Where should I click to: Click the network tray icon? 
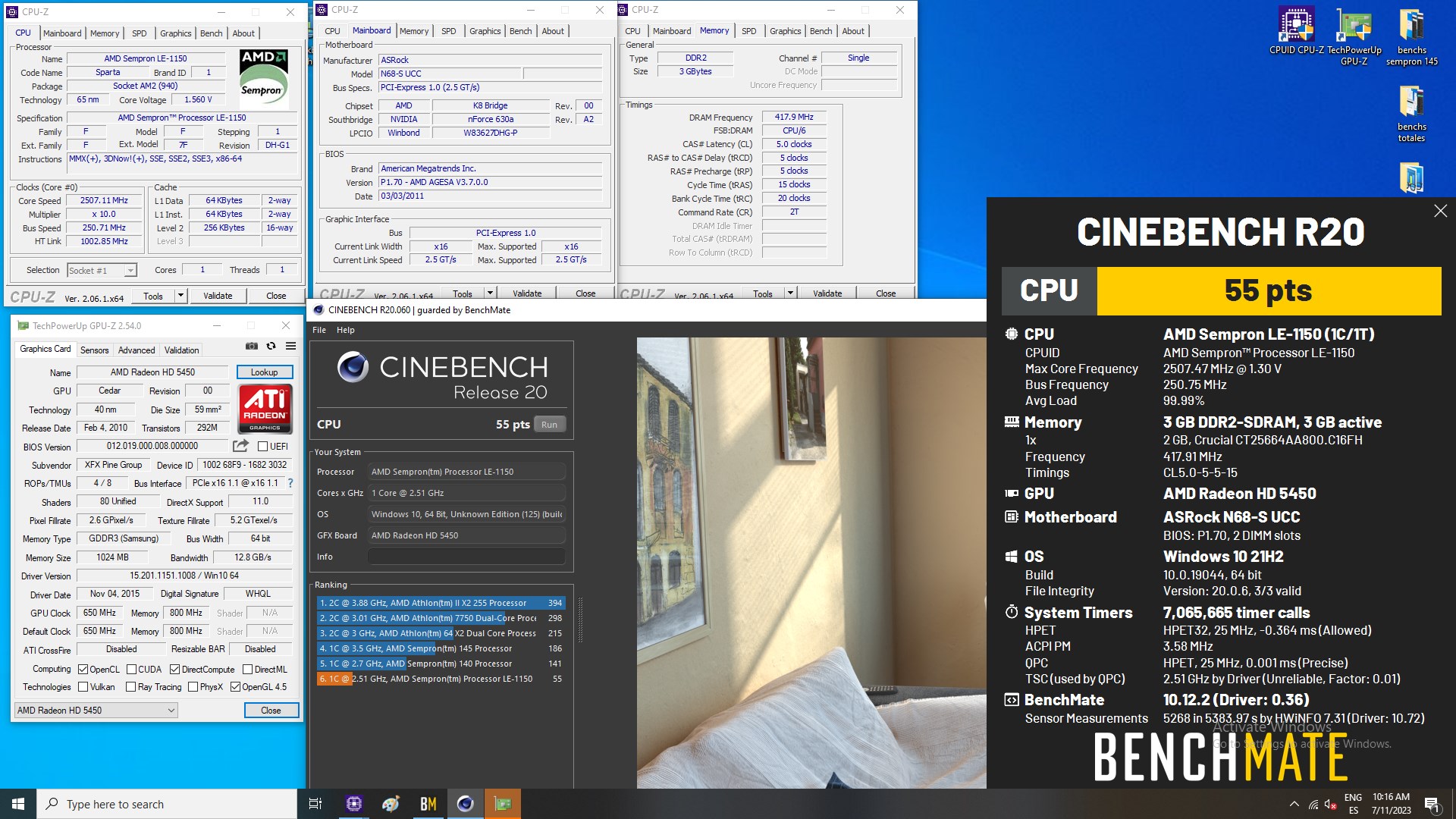[1313, 805]
